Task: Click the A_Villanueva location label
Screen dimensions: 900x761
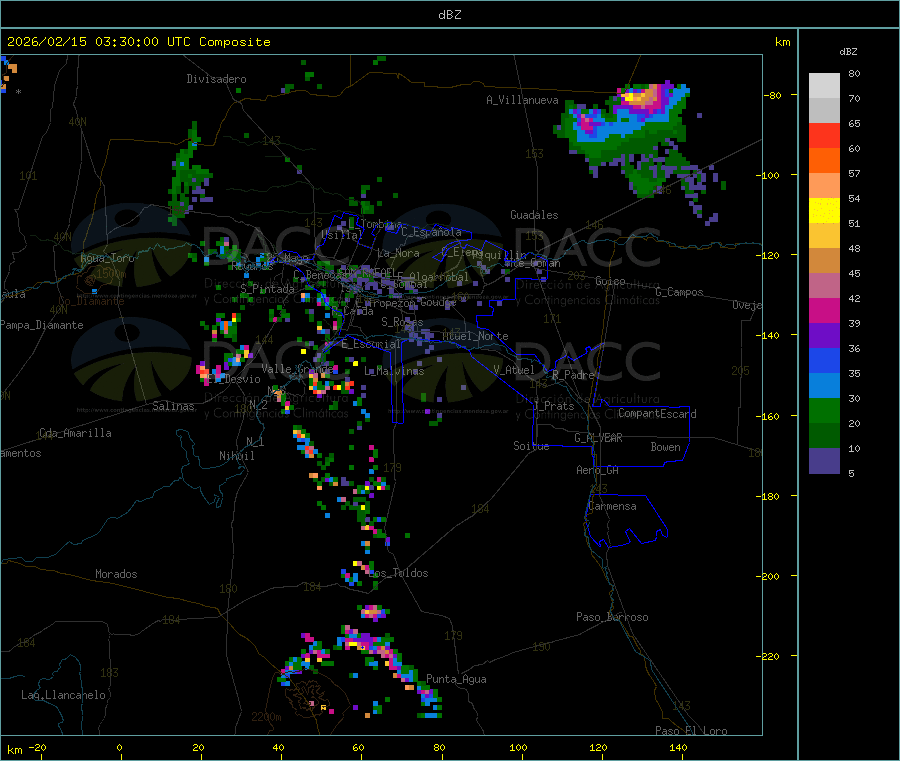Action: (x=522, y=100)
